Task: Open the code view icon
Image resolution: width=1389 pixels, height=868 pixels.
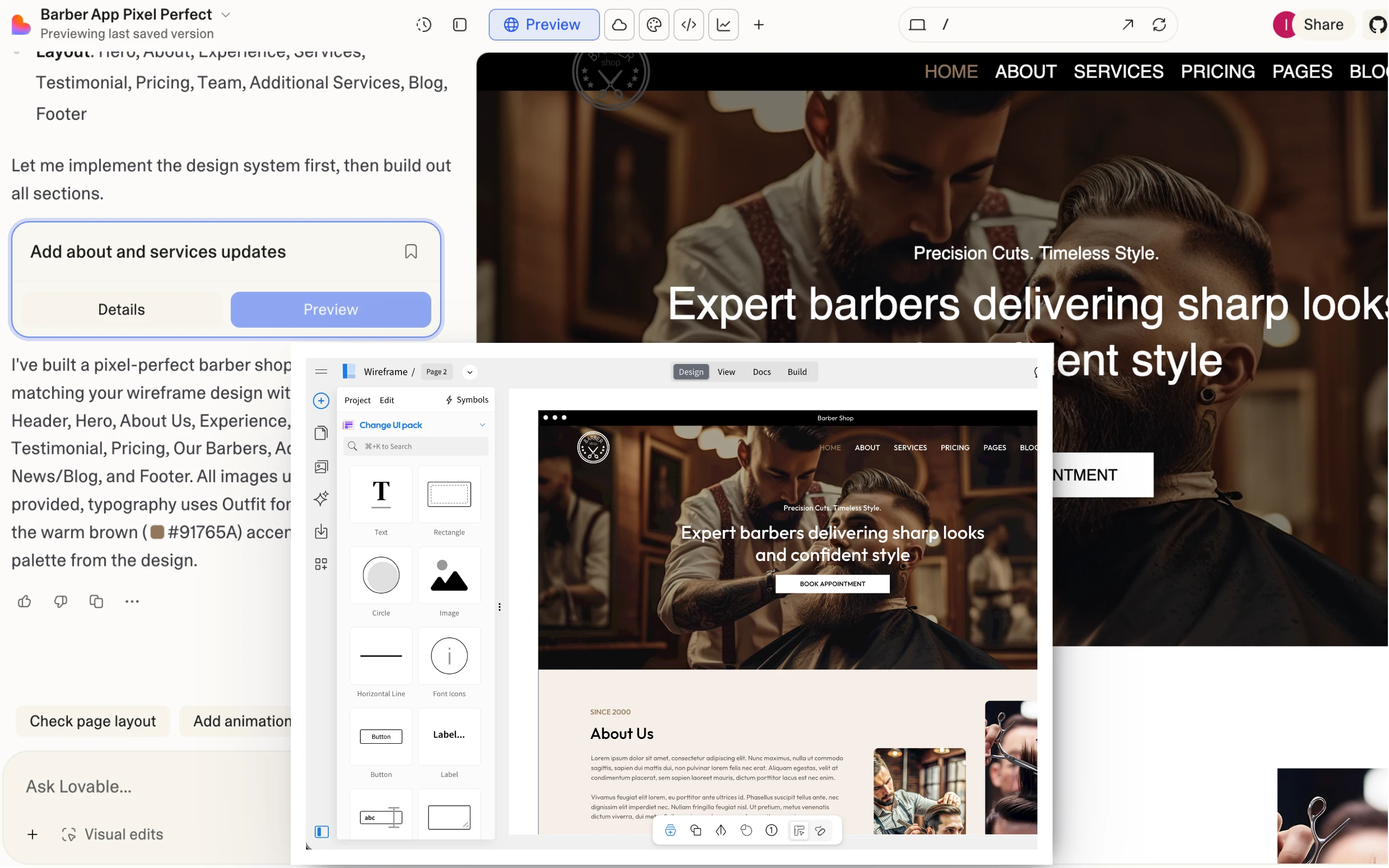Action: coord(688,25)
